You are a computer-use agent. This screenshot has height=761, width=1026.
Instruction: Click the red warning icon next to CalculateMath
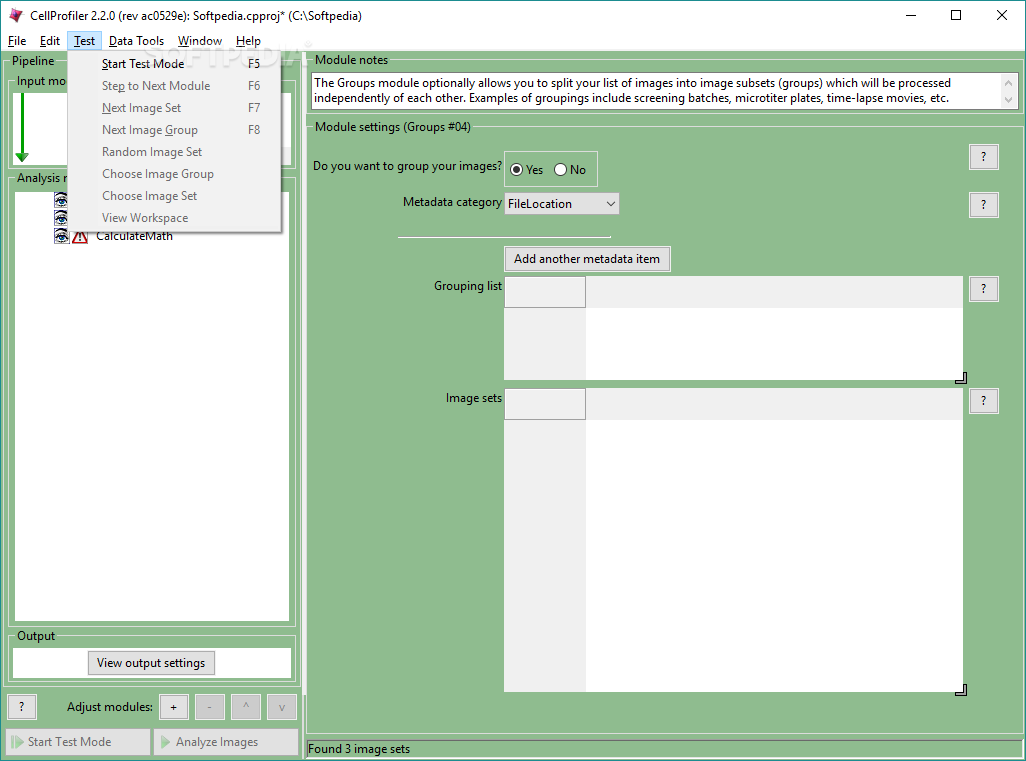point(80,237)
